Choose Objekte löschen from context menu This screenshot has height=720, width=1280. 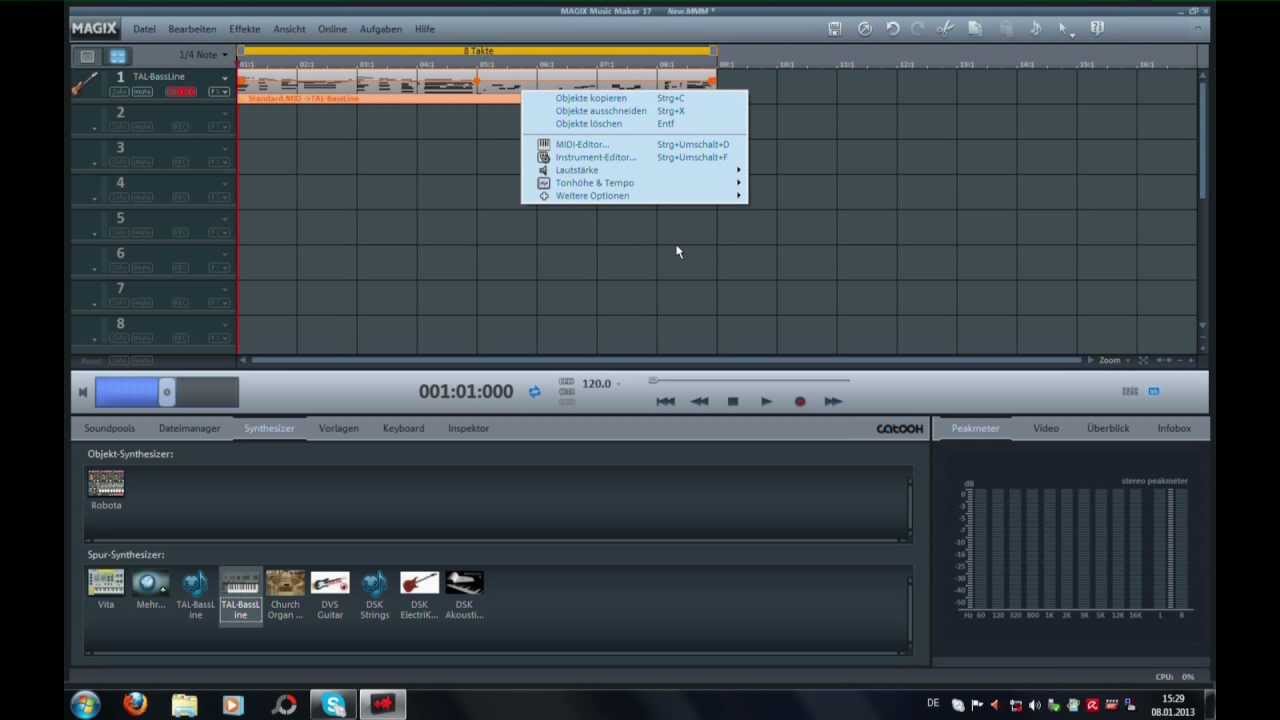[x=589, y=124]
